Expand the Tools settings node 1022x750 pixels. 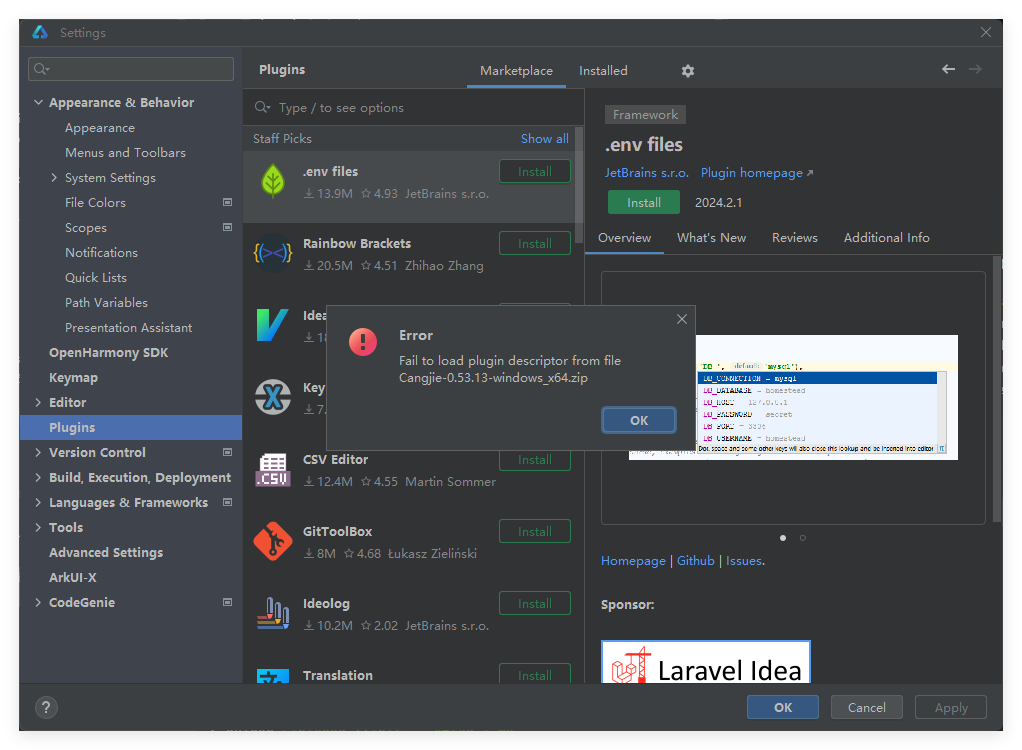38,527
